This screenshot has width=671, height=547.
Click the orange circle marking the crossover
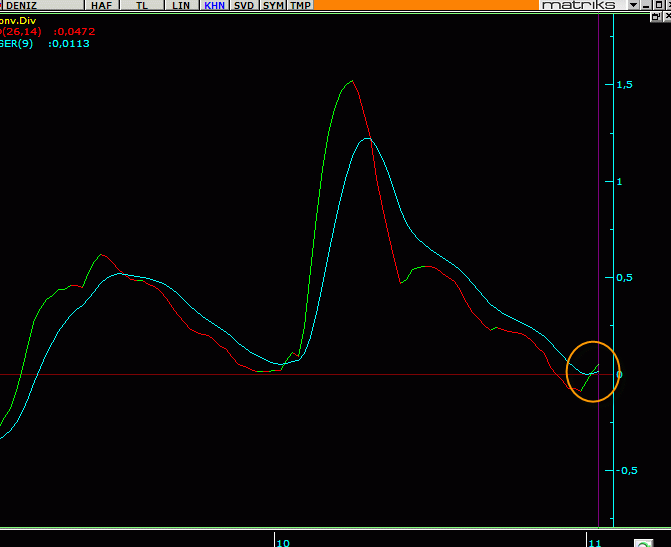pos(593,372)
